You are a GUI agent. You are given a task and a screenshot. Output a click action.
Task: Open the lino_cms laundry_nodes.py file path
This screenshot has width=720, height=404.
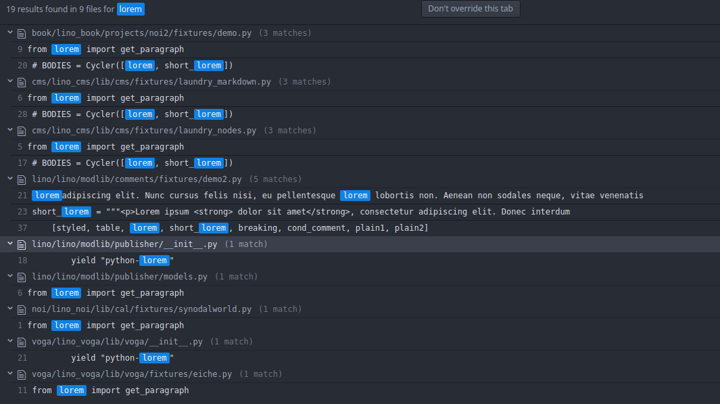coord(144,130)
